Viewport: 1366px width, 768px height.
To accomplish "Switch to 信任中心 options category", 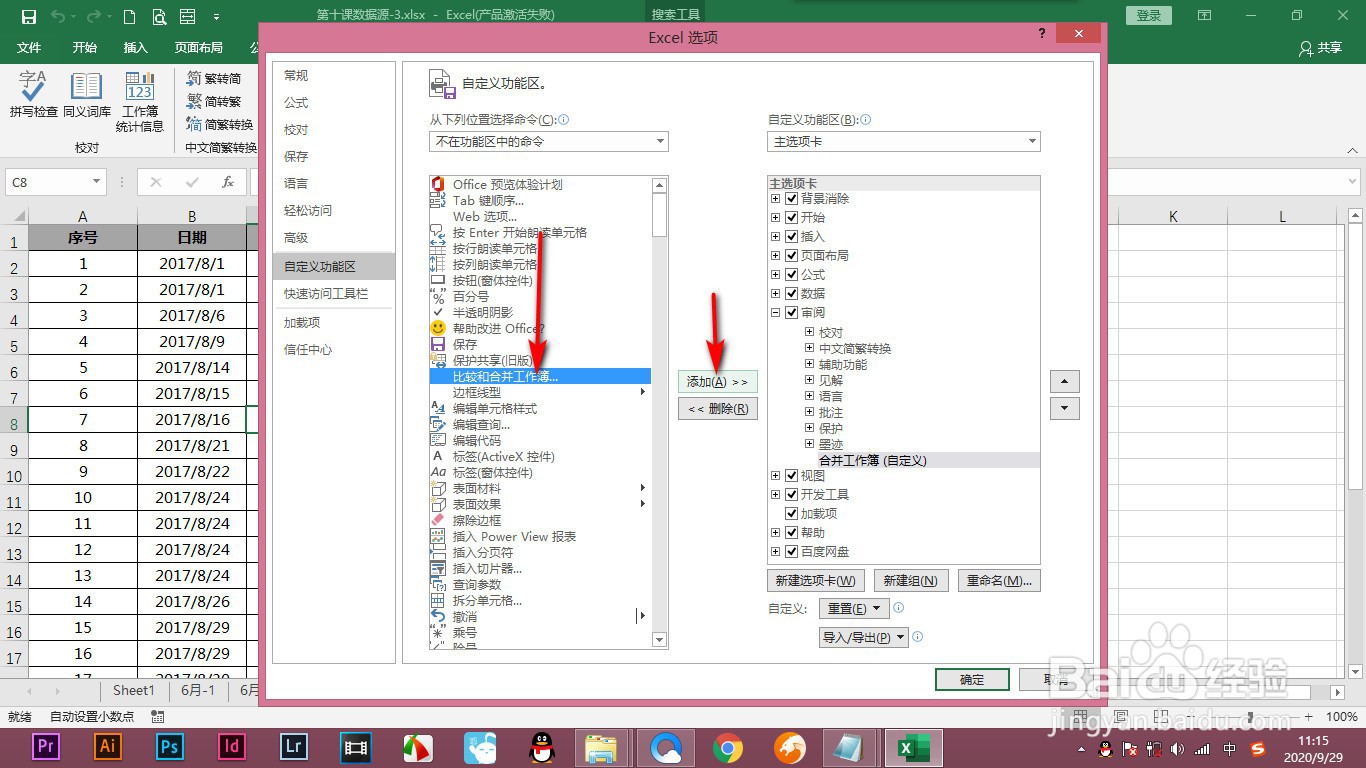I will pos(334,350).
